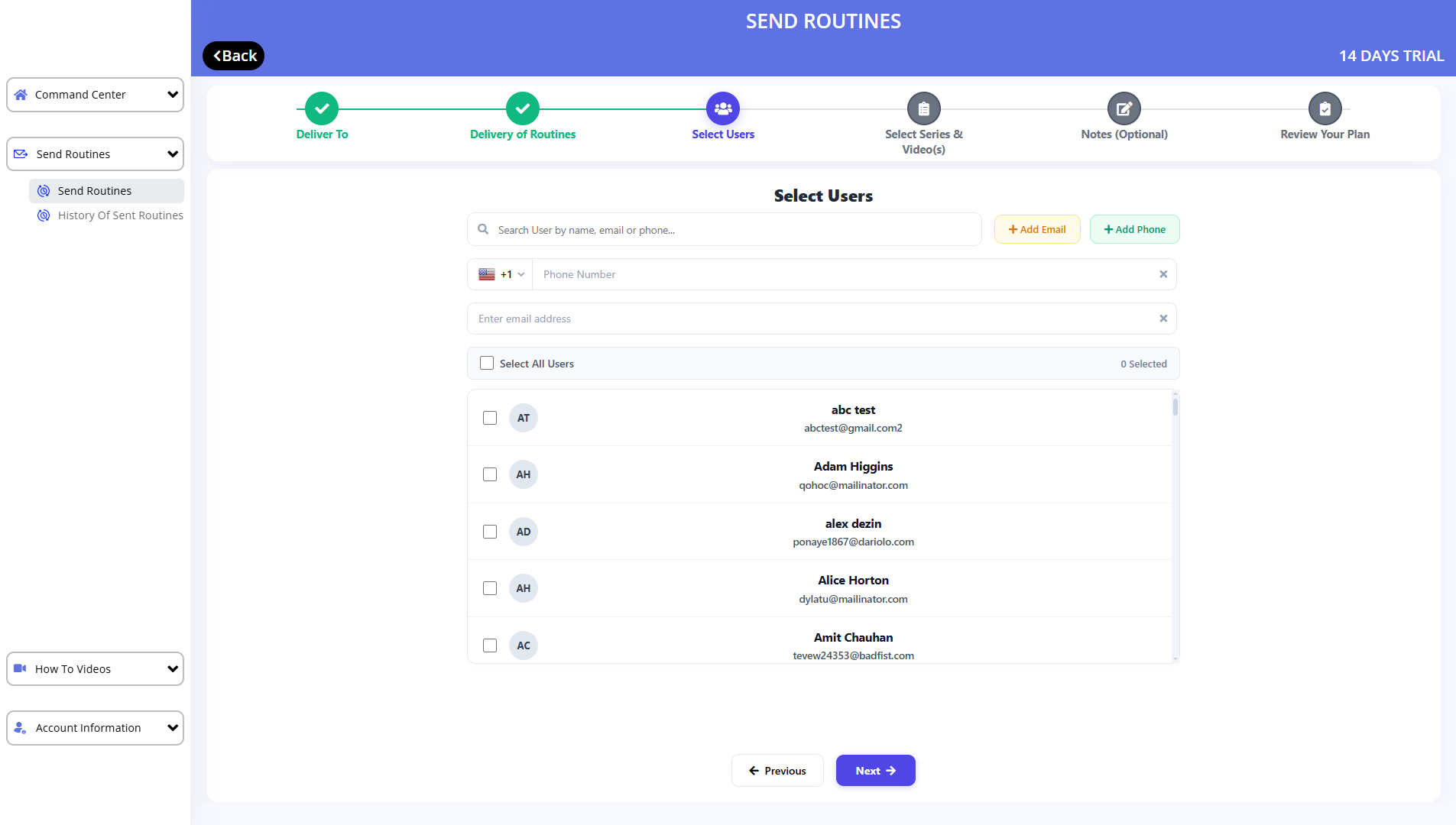Click the search magnifier icon
Viewport: 1456px width, 825px height.
point(483,229)
